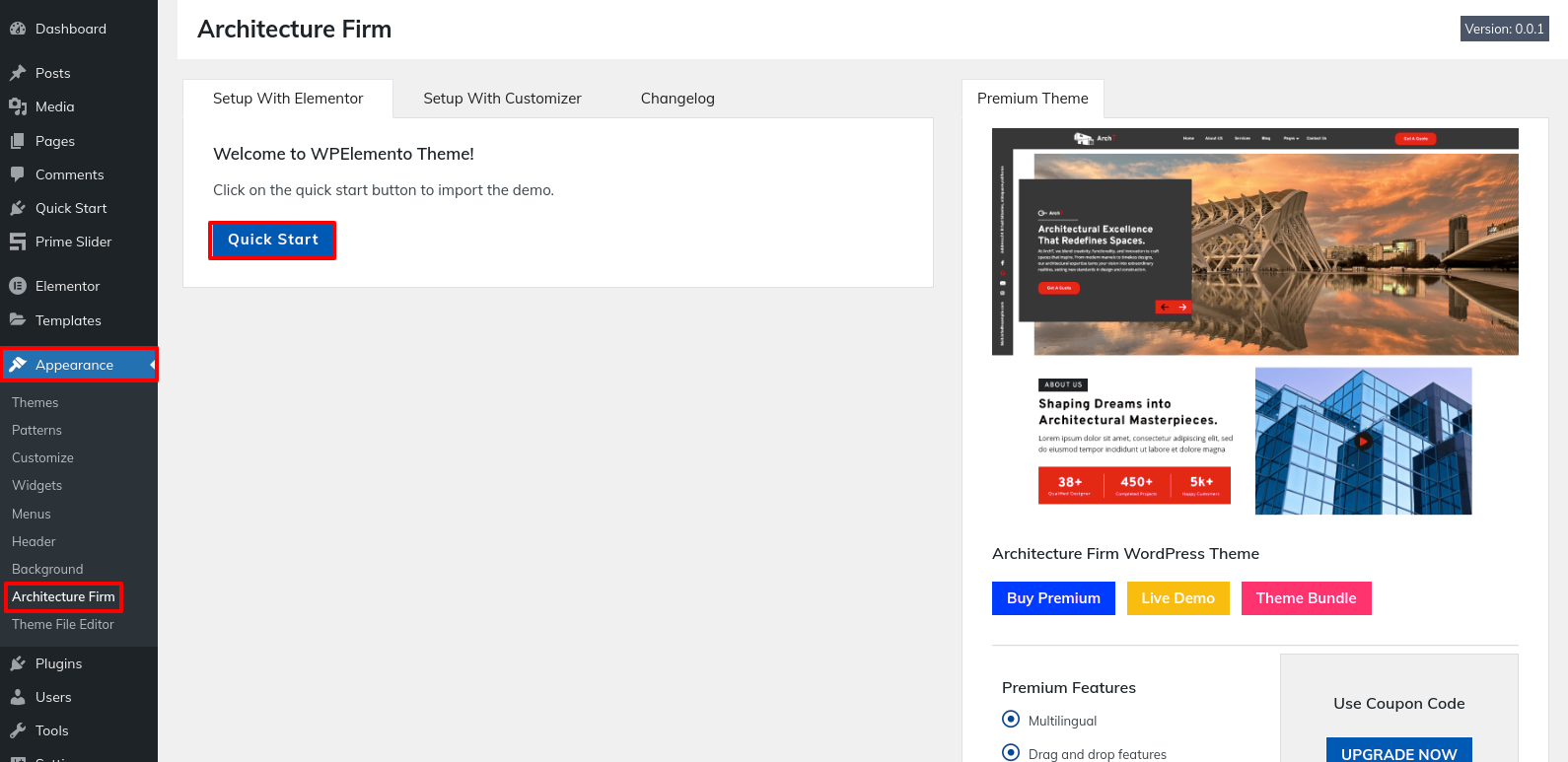
Task: Open Header submenu item
Action: click(x=34, y=541)
